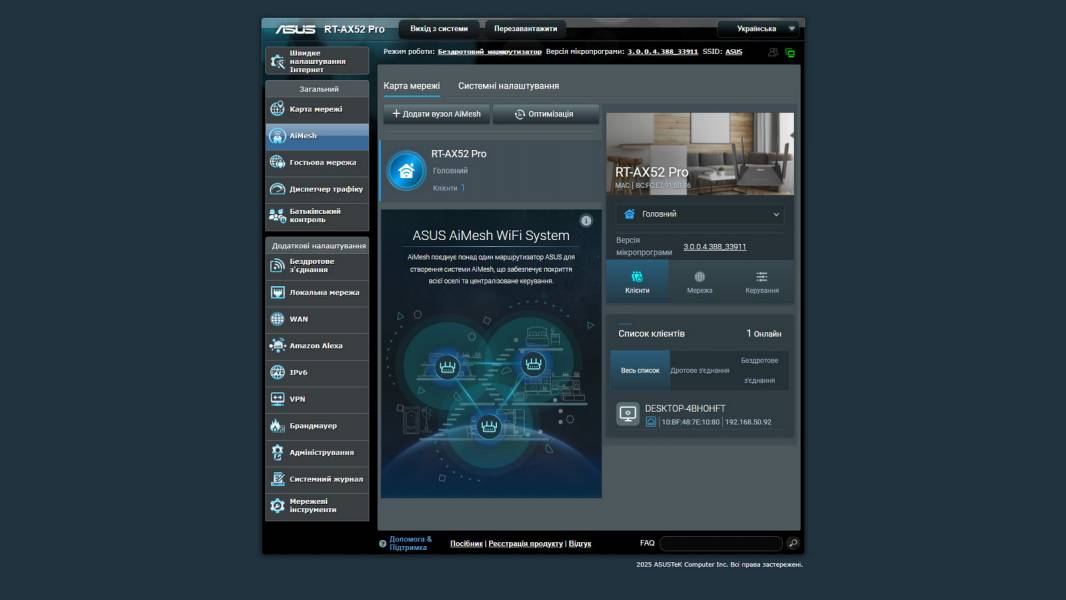The image size is (1066, 600).
Task: Click the Перезавантажити button
Action: (524, 29)
